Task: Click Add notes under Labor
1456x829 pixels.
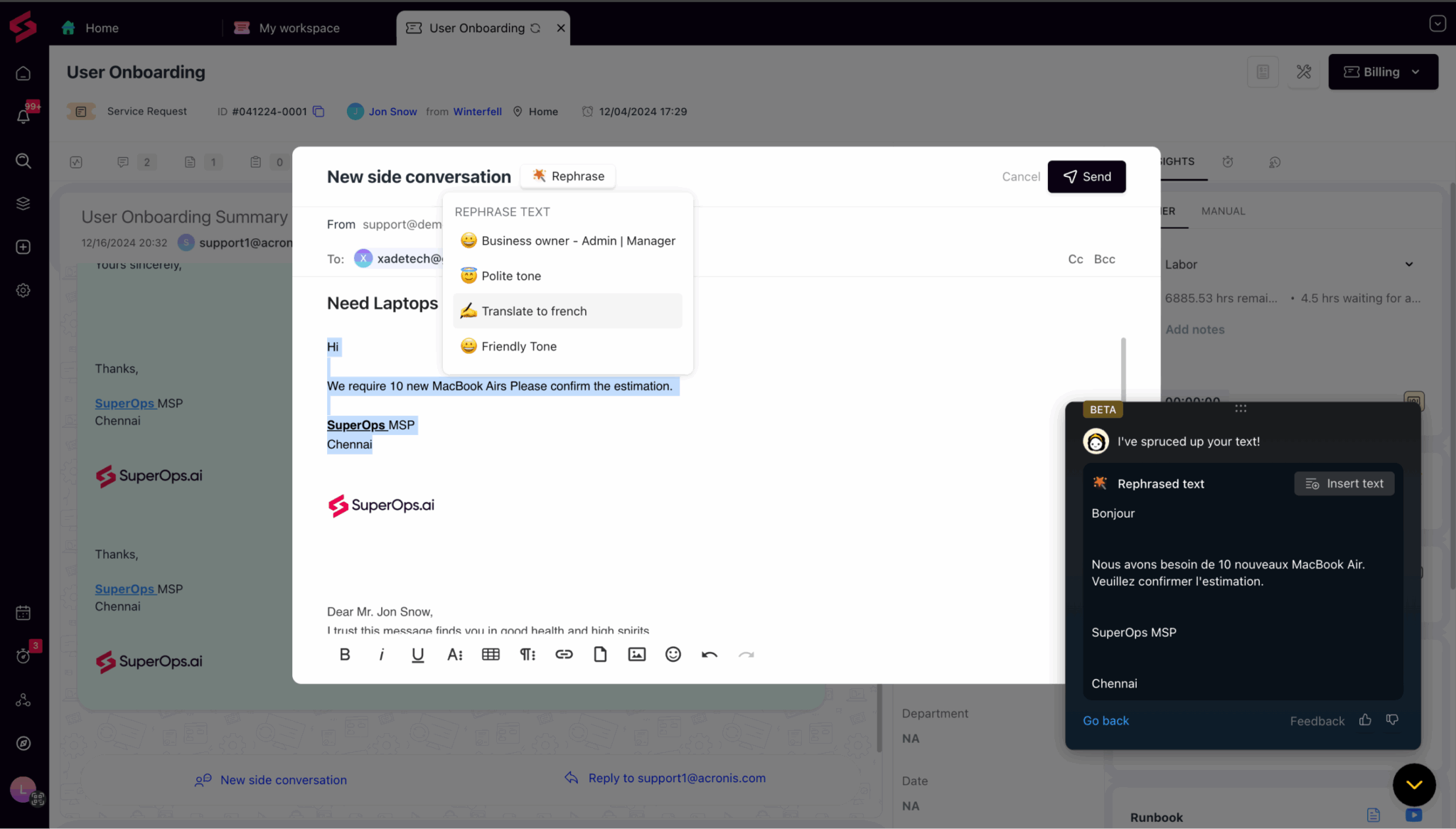Action: click(1194, 330)
